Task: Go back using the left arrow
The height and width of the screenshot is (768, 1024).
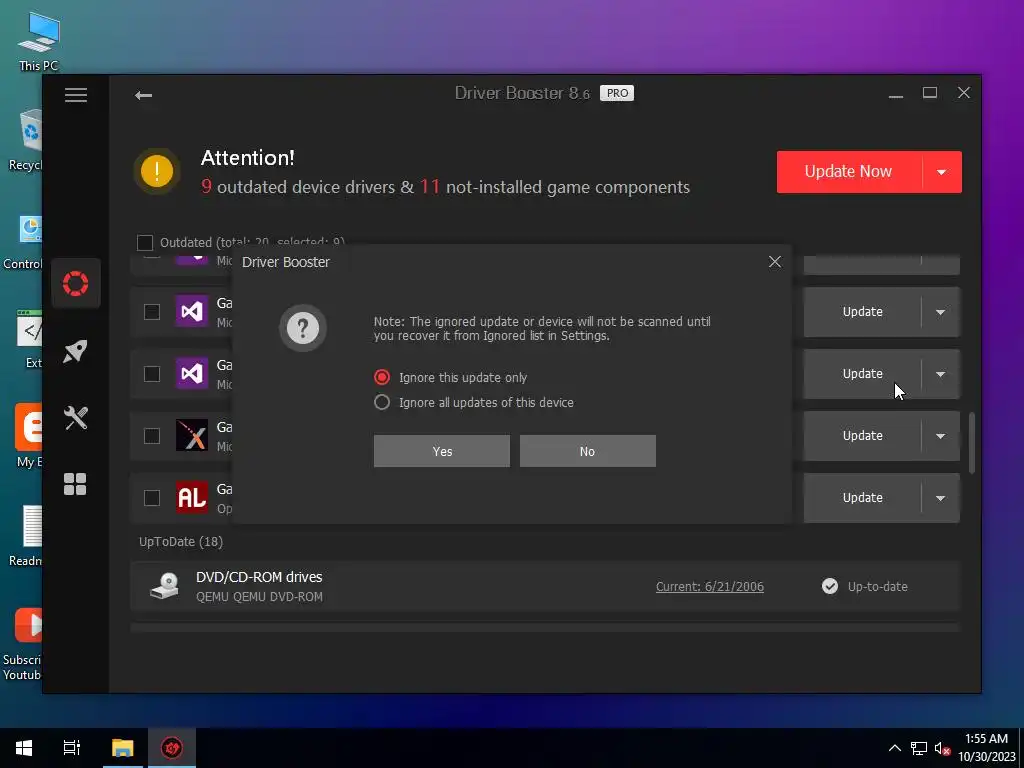Action: (x=144, y=95)
